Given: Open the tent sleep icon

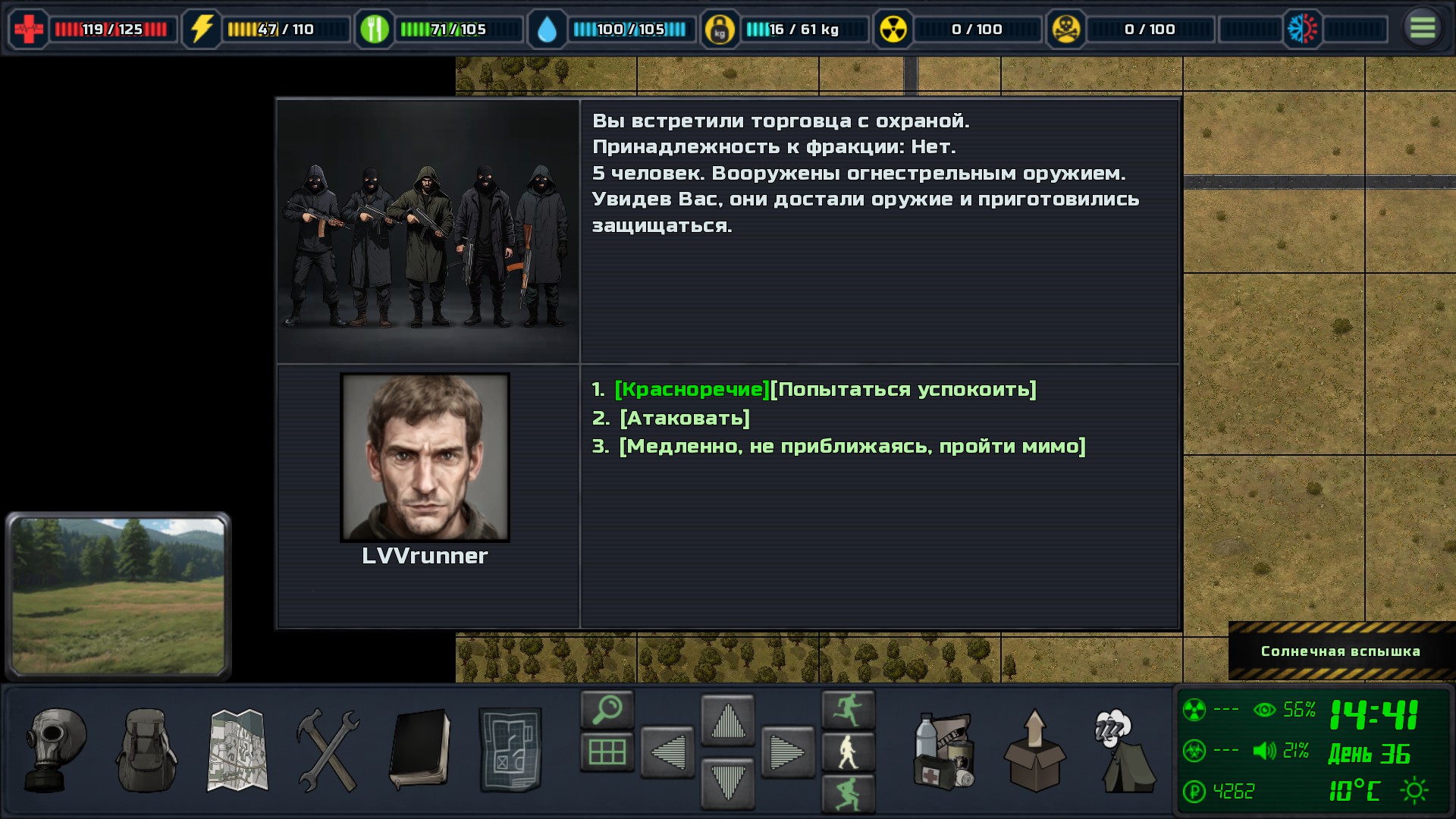Looking at the screenshot, I should 1125,751.
